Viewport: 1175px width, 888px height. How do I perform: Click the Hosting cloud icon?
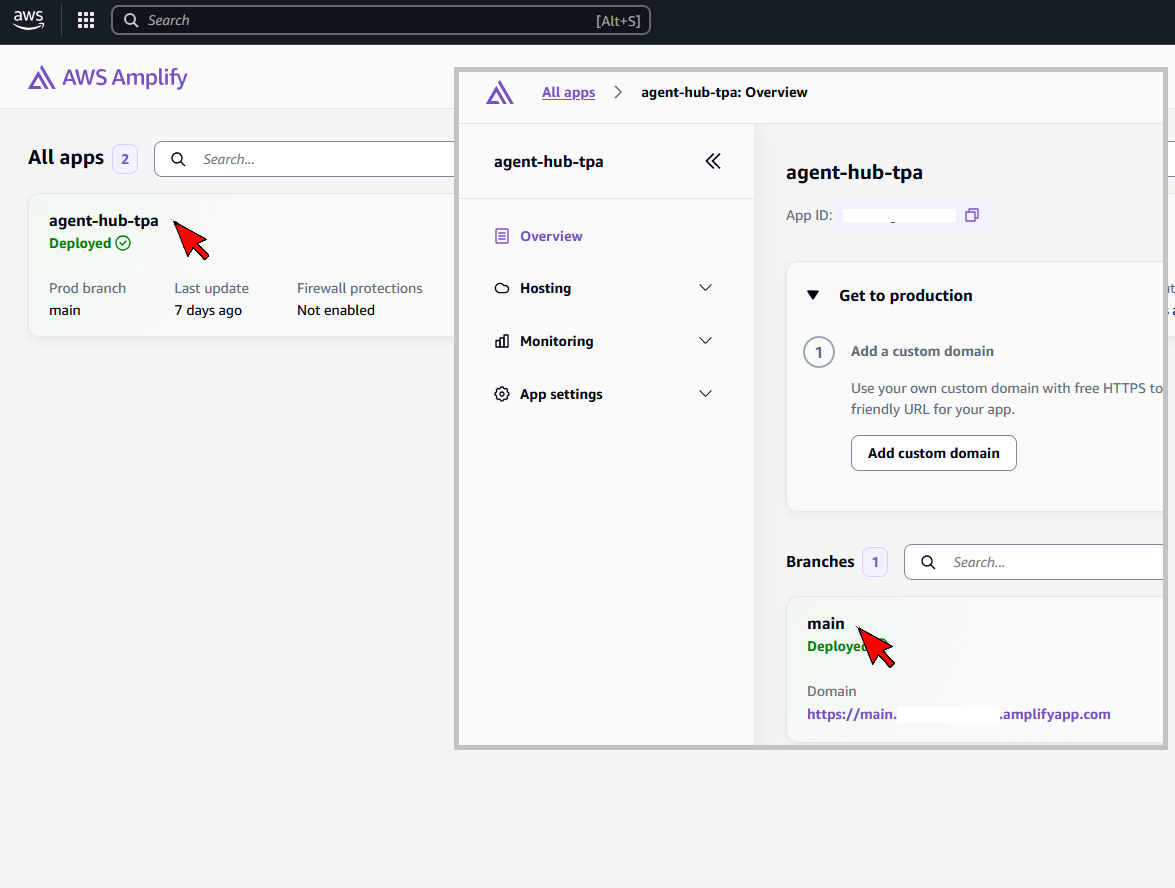coord(502,288)
